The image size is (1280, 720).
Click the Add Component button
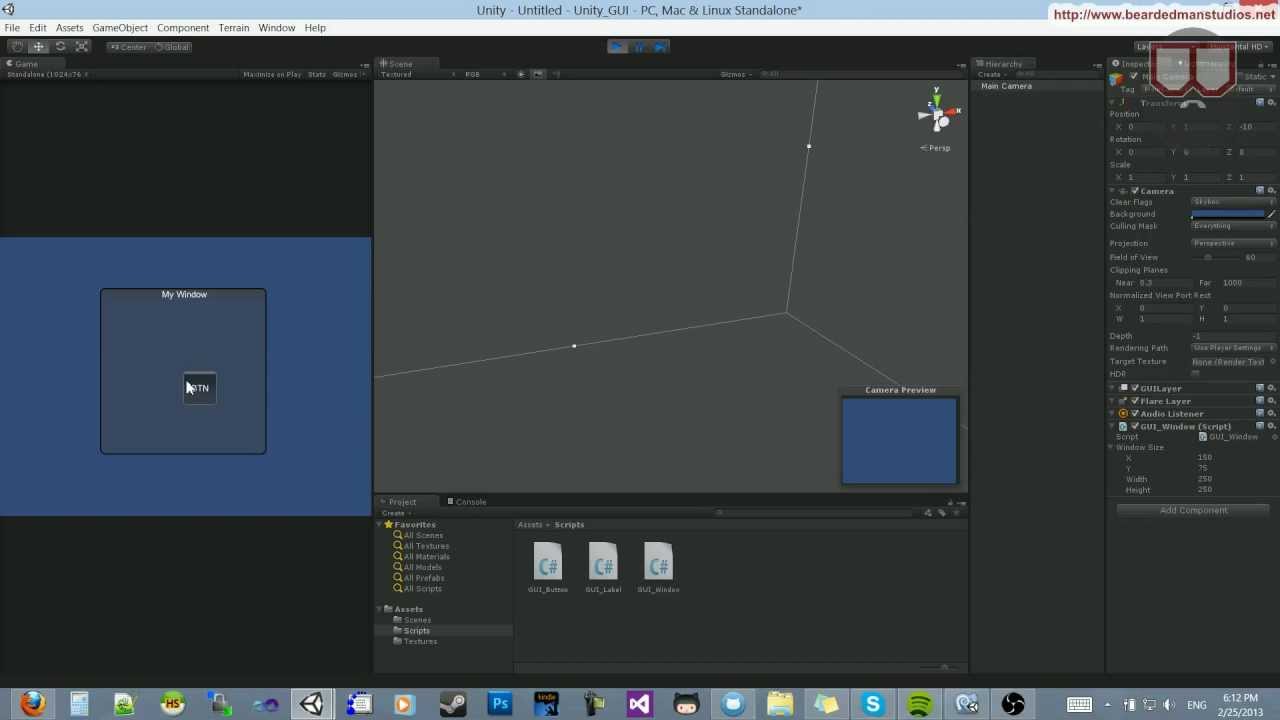point(1192,511)
